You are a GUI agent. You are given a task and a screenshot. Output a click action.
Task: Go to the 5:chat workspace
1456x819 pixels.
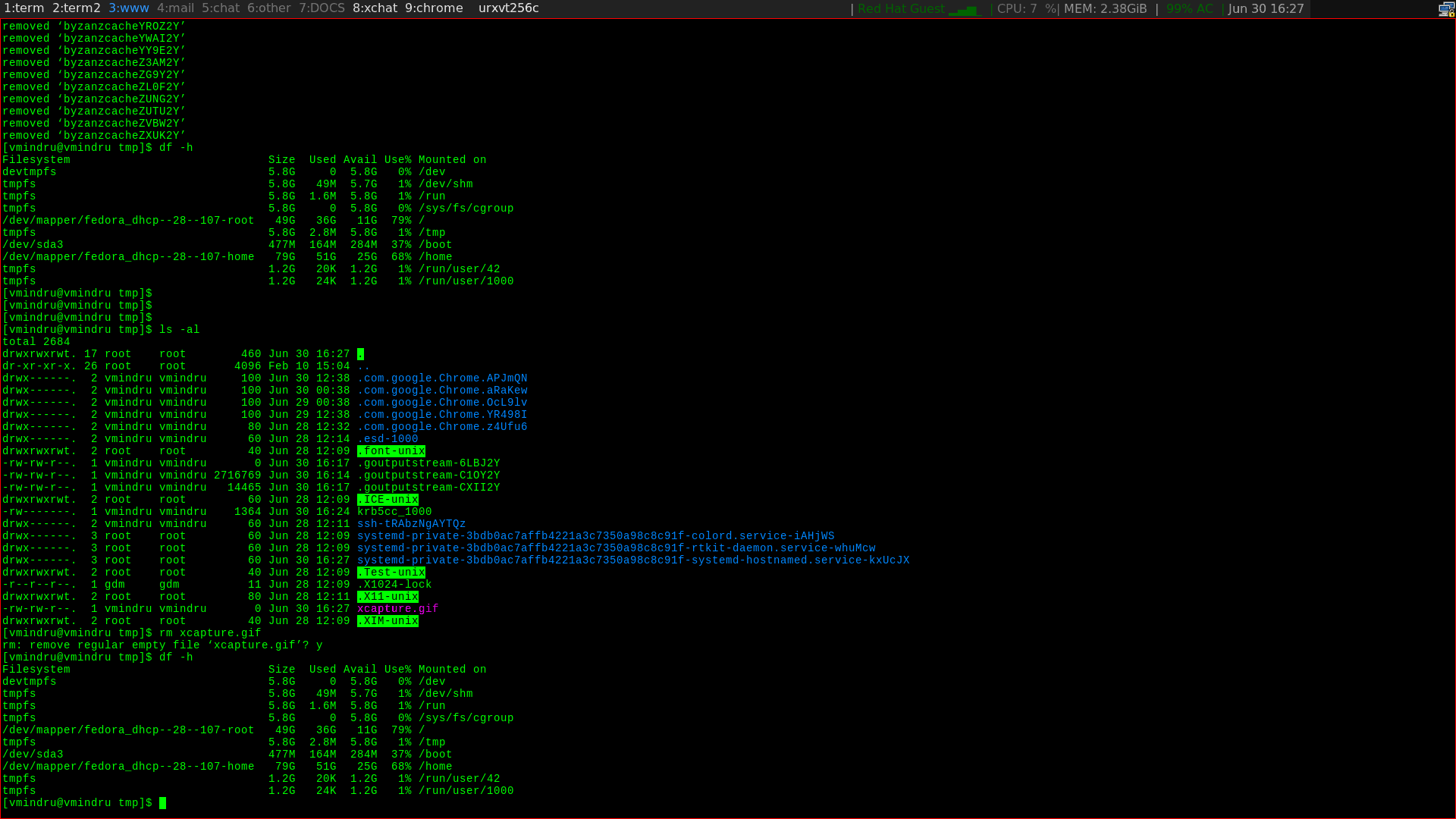pos(221,8)
